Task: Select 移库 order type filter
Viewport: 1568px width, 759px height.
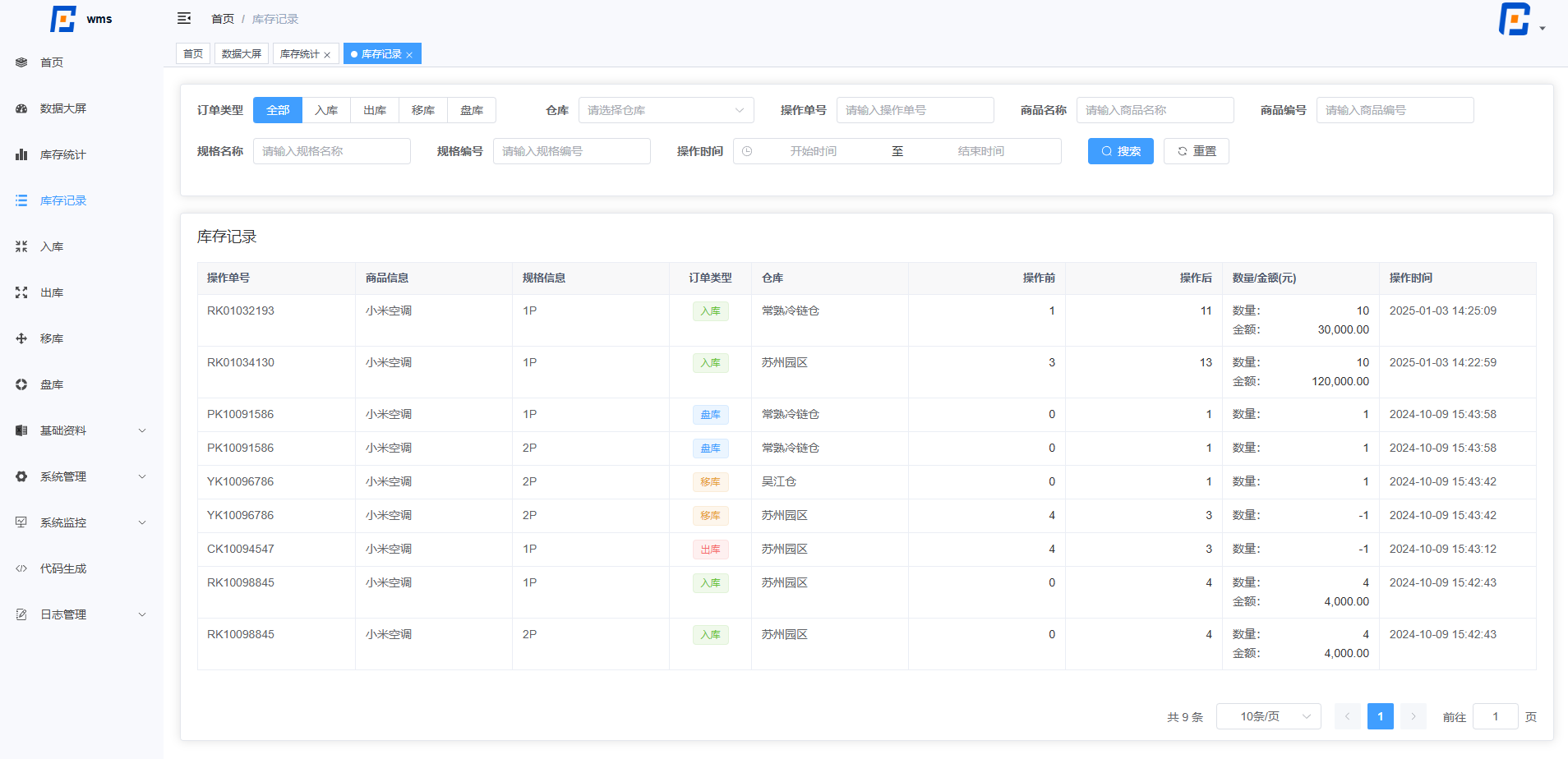Action: (x=423, y=110)
